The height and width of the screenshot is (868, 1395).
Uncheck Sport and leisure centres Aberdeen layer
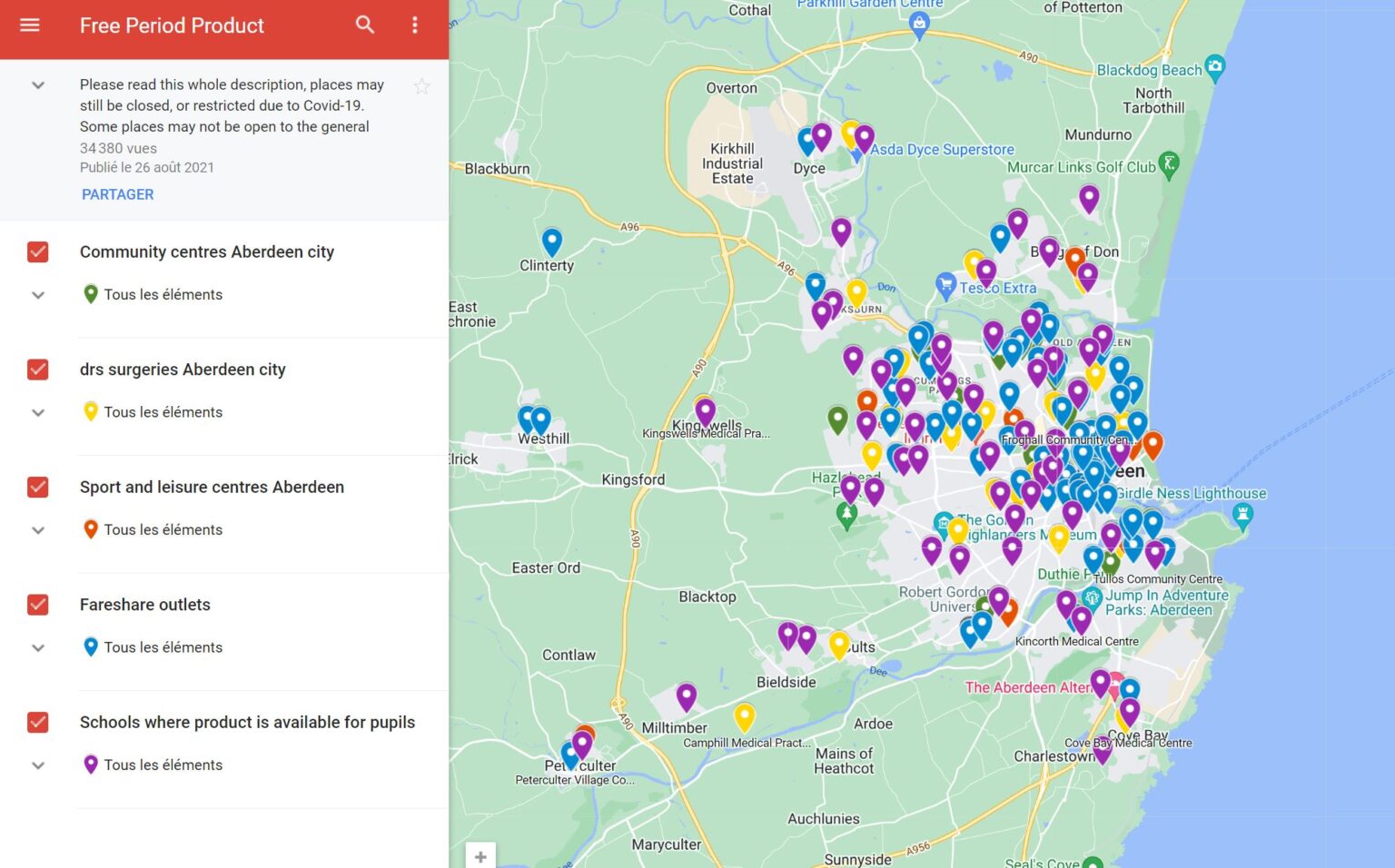click(x=38, y=488)
